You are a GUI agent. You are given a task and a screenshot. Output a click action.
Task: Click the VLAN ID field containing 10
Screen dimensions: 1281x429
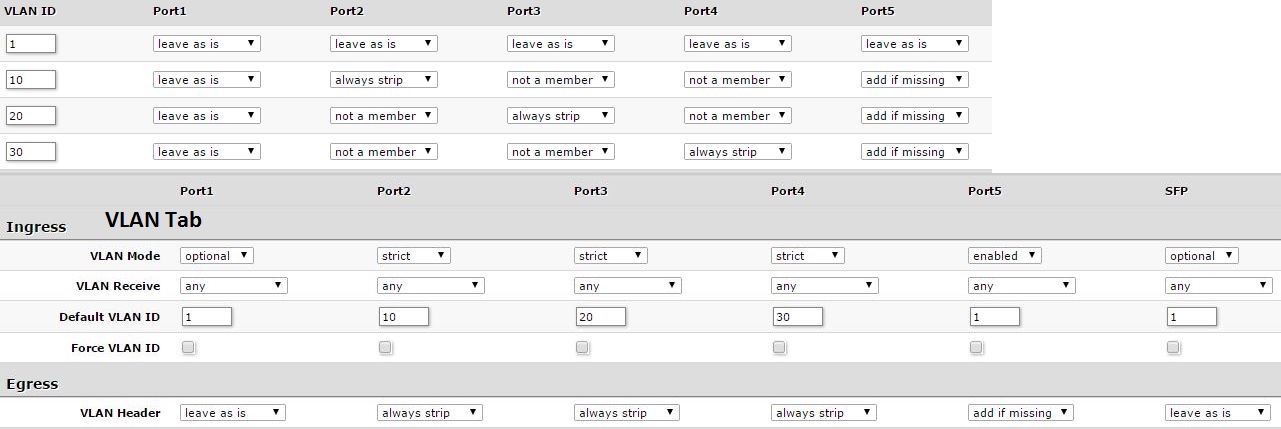(x=31, y=80)
